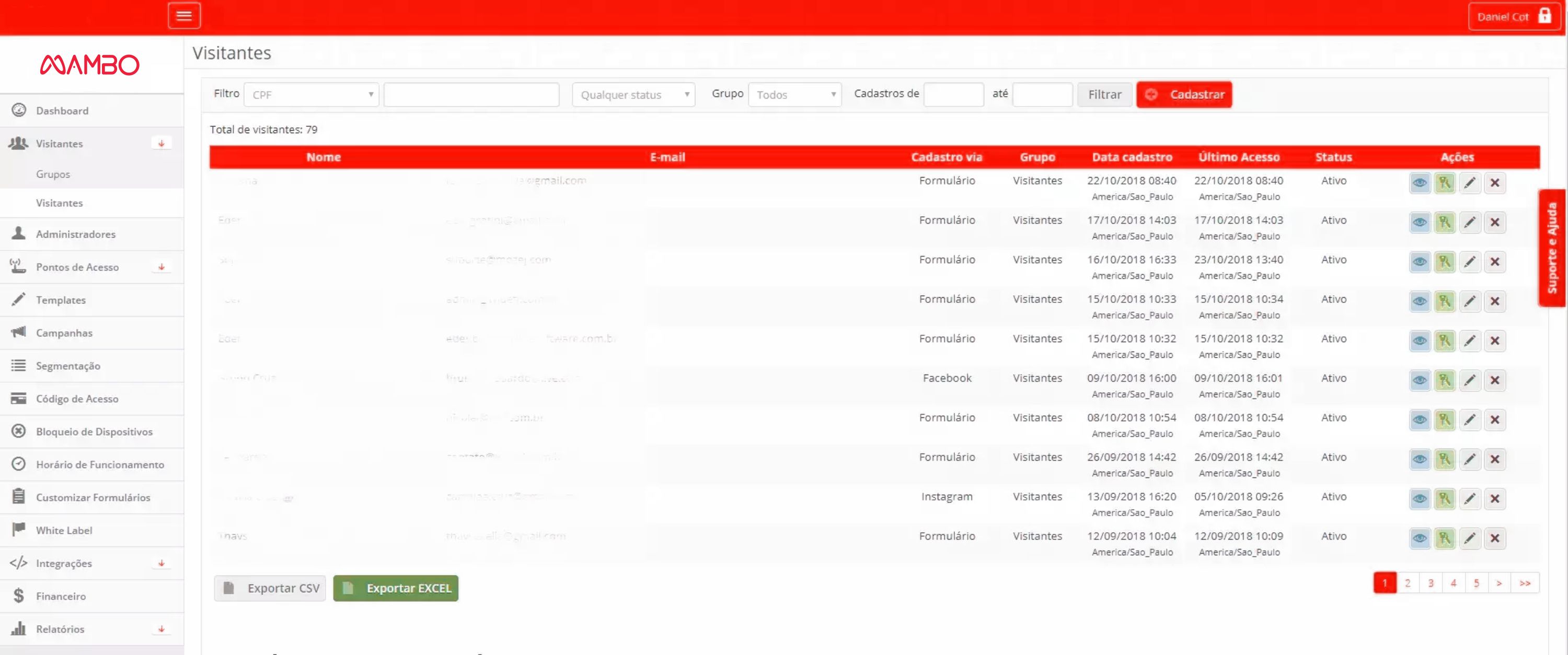Click the red Cadastrar button

coord(1184,95)
